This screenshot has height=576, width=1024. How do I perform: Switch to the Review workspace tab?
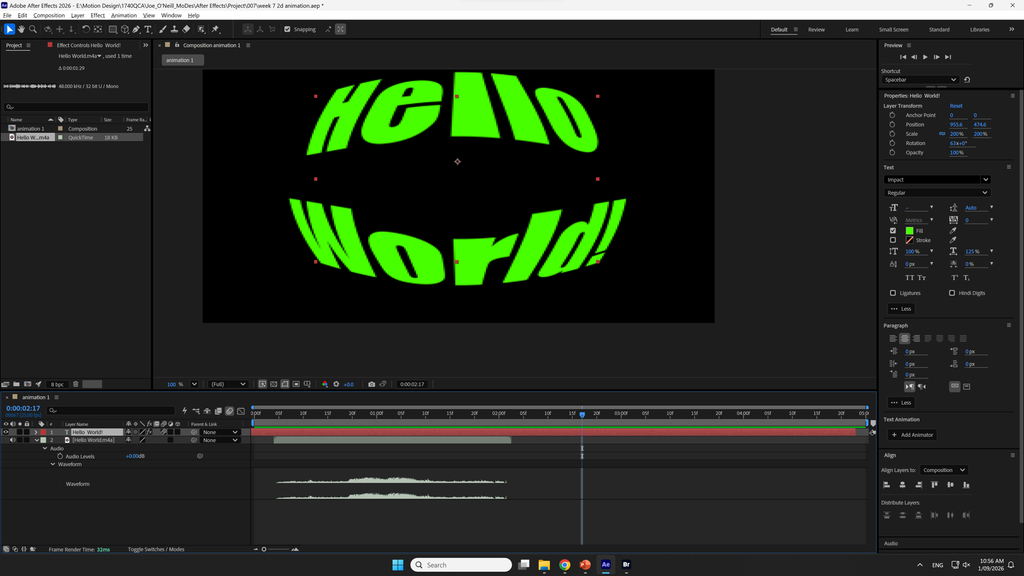click(x=816, y=29)
